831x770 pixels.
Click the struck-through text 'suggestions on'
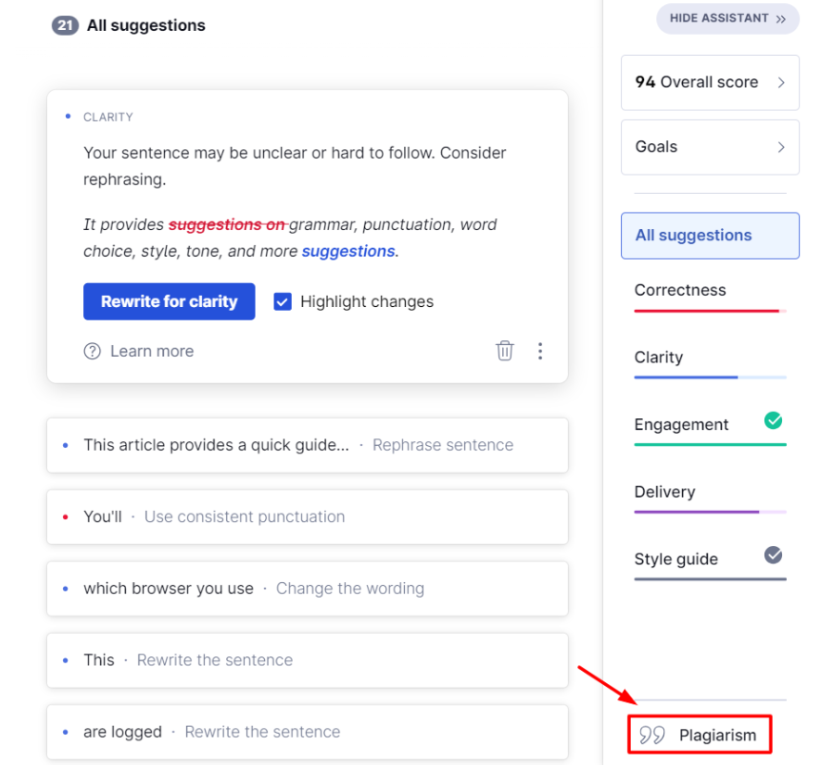coord(227,225)
